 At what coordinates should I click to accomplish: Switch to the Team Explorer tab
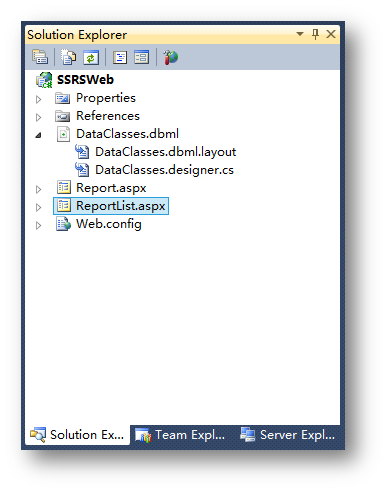point(180,435)
